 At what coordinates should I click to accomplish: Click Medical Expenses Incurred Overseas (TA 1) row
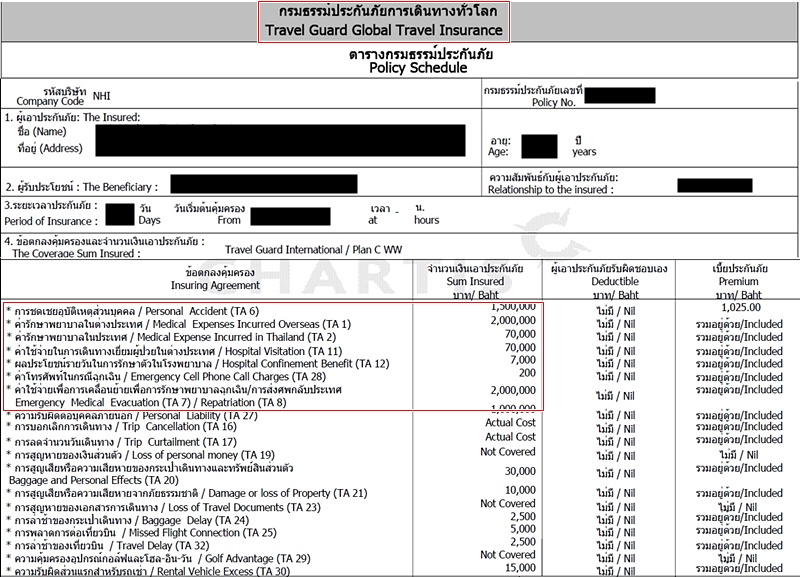[179, 324]
